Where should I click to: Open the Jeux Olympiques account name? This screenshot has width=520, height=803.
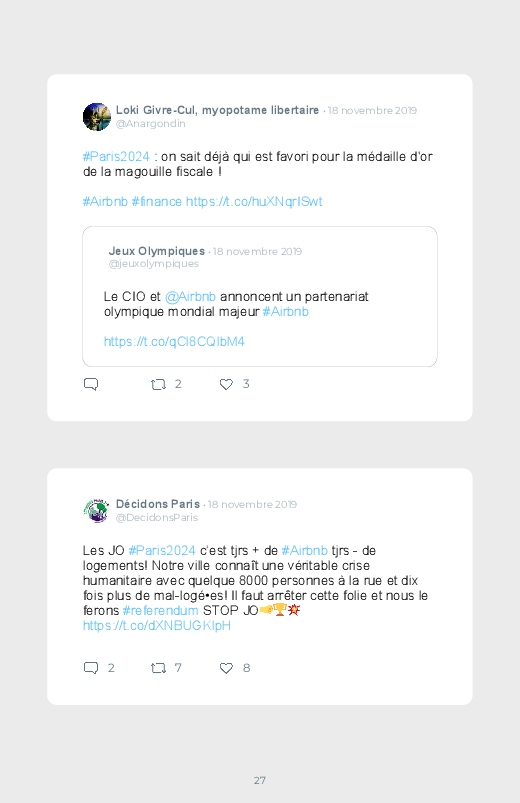point(157,251)
